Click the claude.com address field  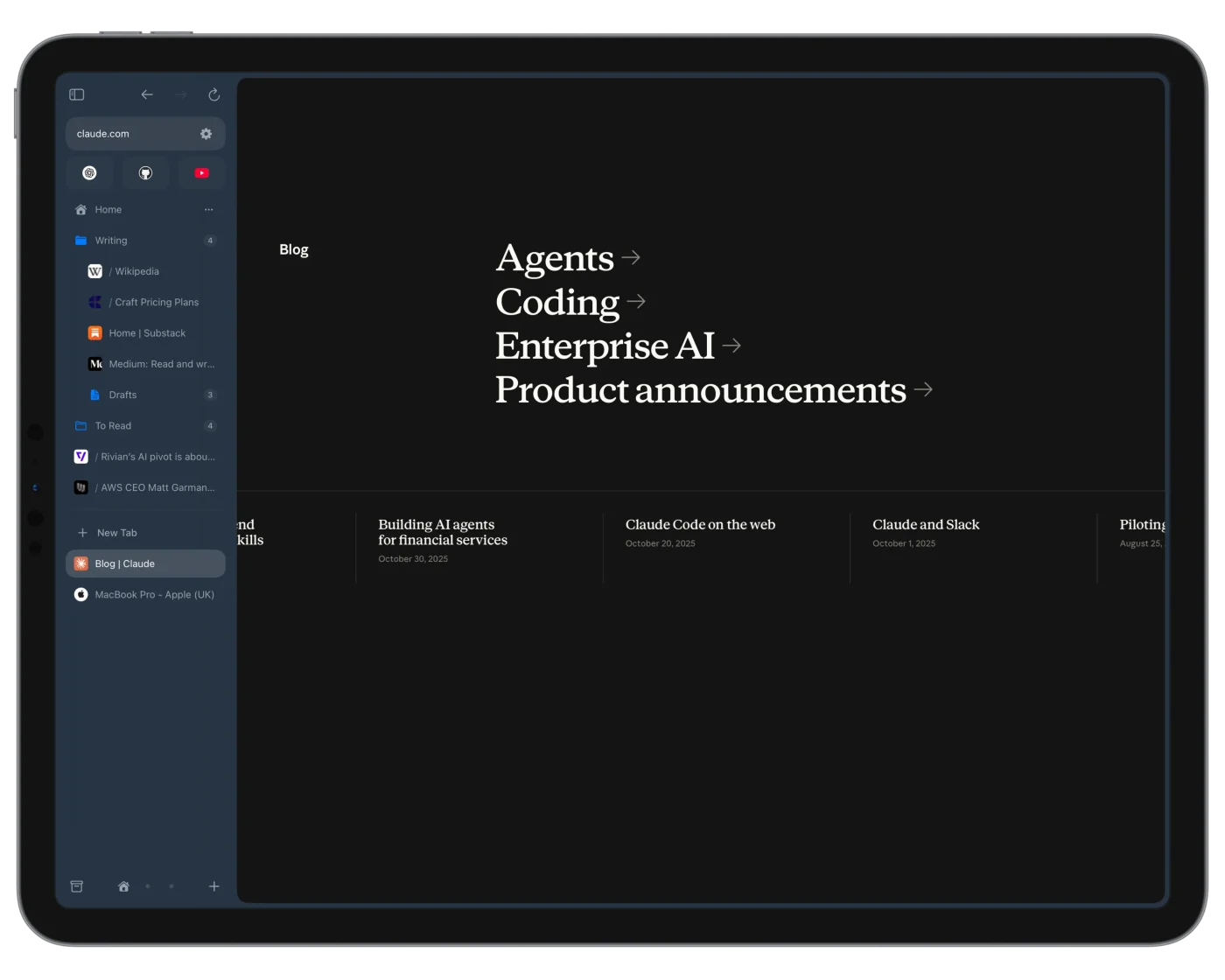pyautogui.click(x=131, y=134)
